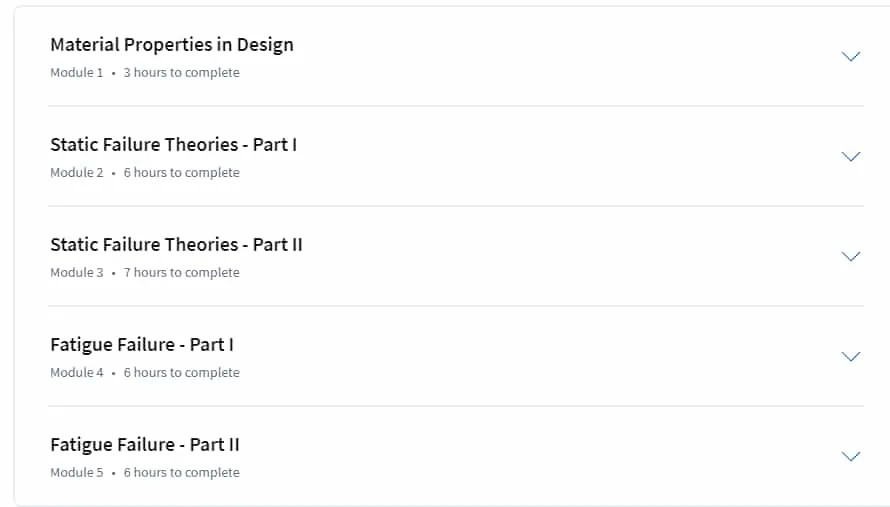
Task: Expand Fatigue Failure Part II chevron
Action: pyautogui.click(x=850, y=456)
